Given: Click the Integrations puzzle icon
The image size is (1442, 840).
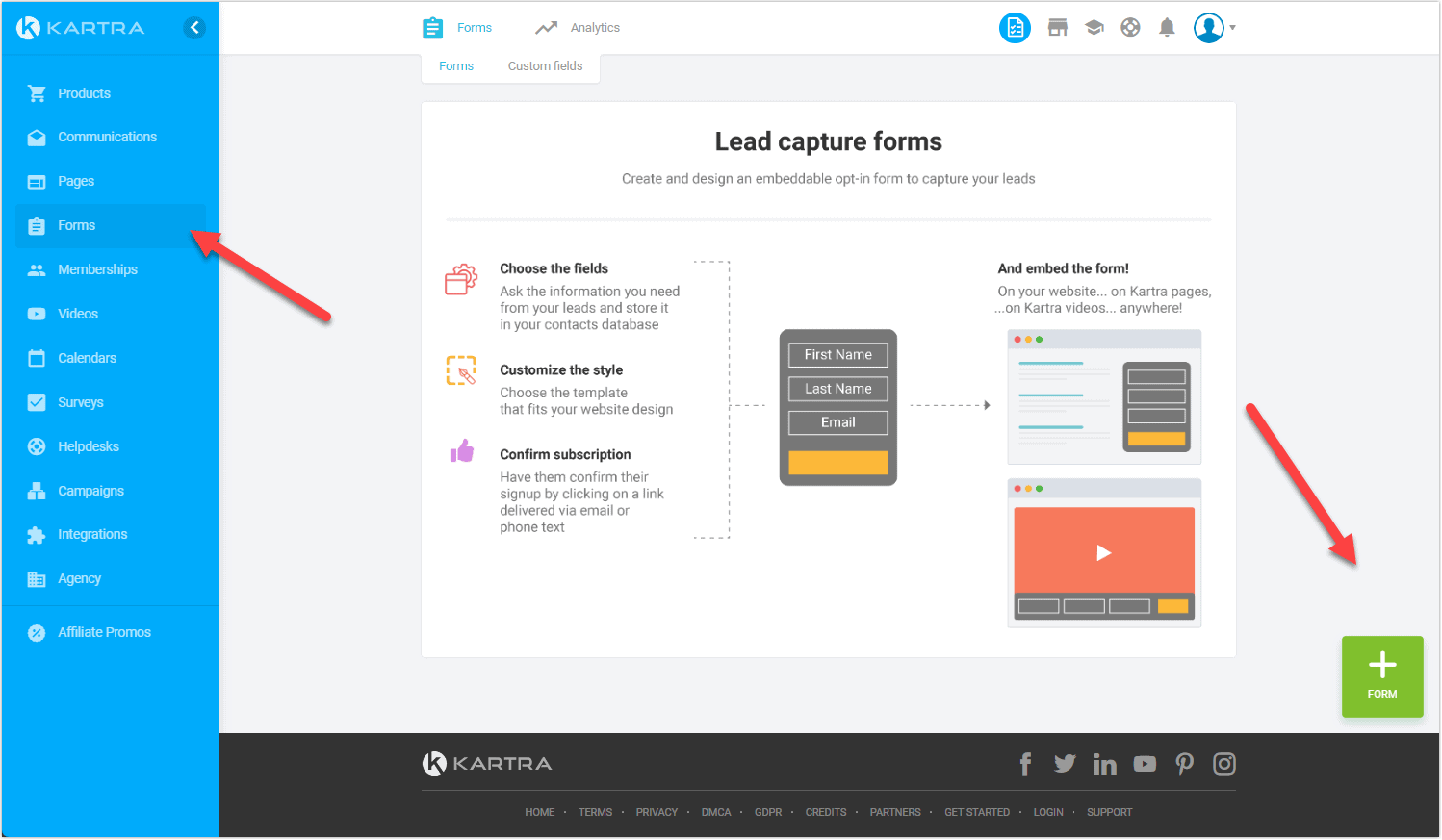Looking at the screenshot, I should (x=37, y=535).
